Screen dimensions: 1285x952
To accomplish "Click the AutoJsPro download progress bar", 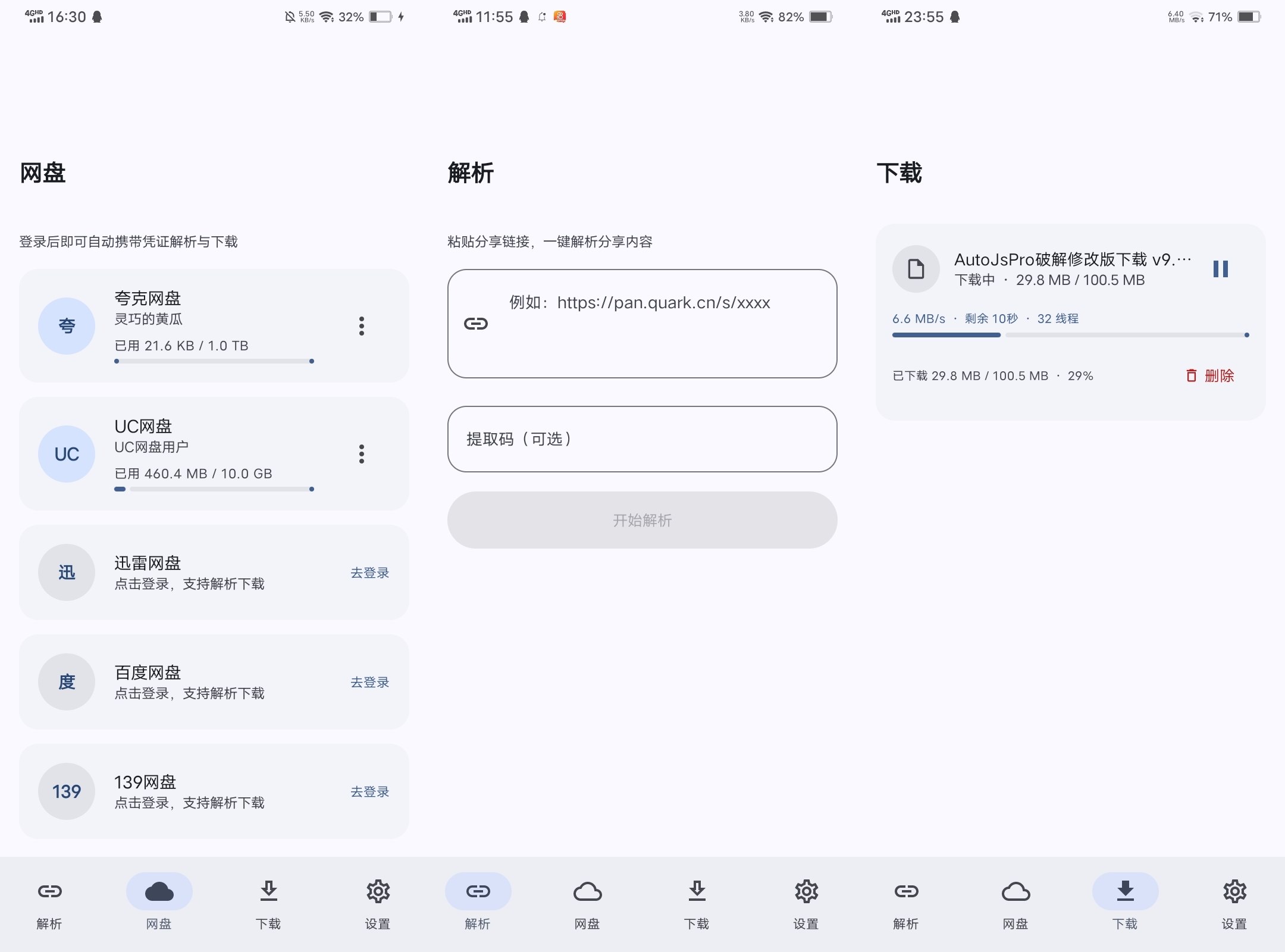I will [1070, 335].
